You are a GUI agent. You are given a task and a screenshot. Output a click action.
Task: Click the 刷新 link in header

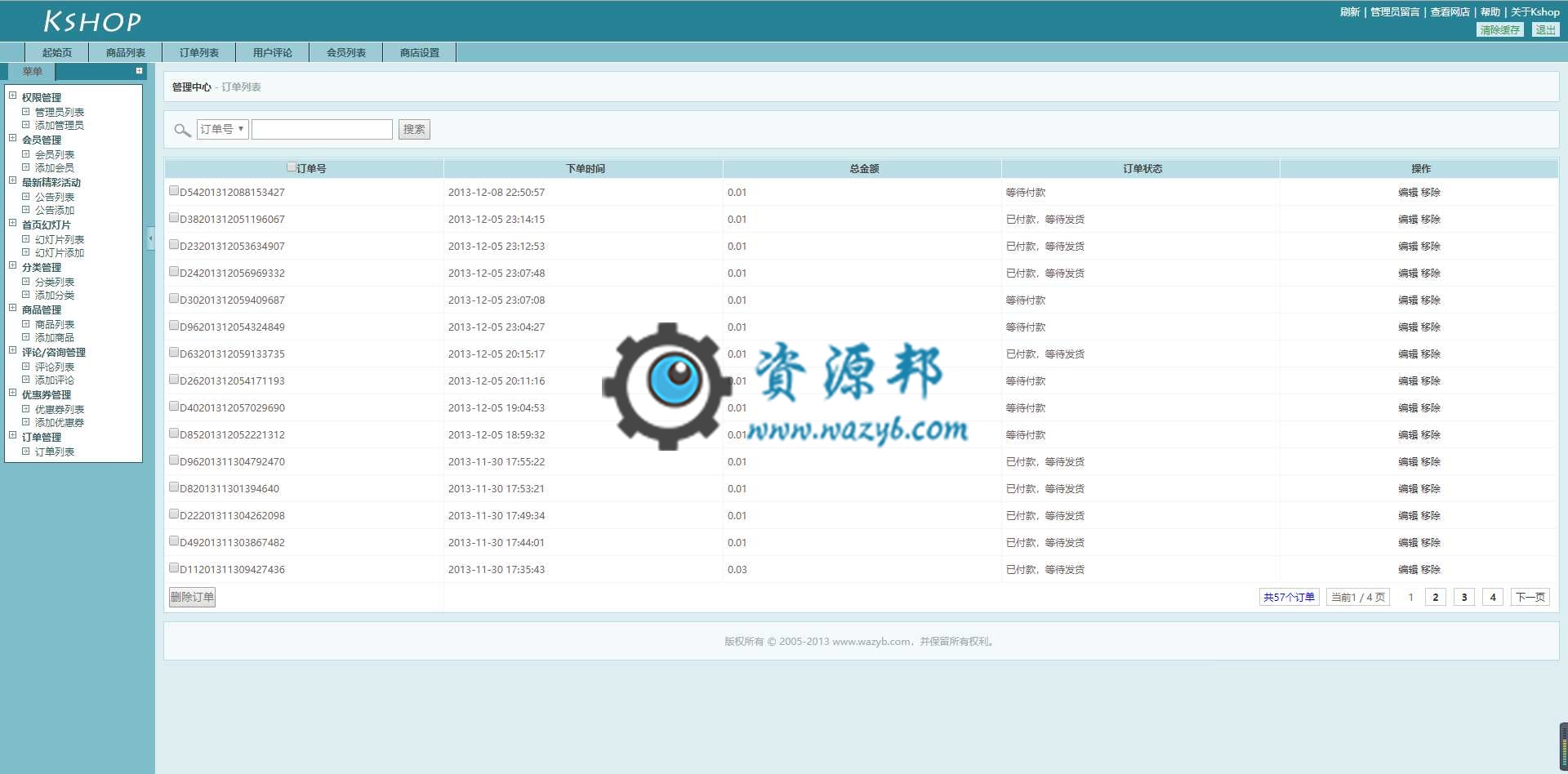[1349, 11]
